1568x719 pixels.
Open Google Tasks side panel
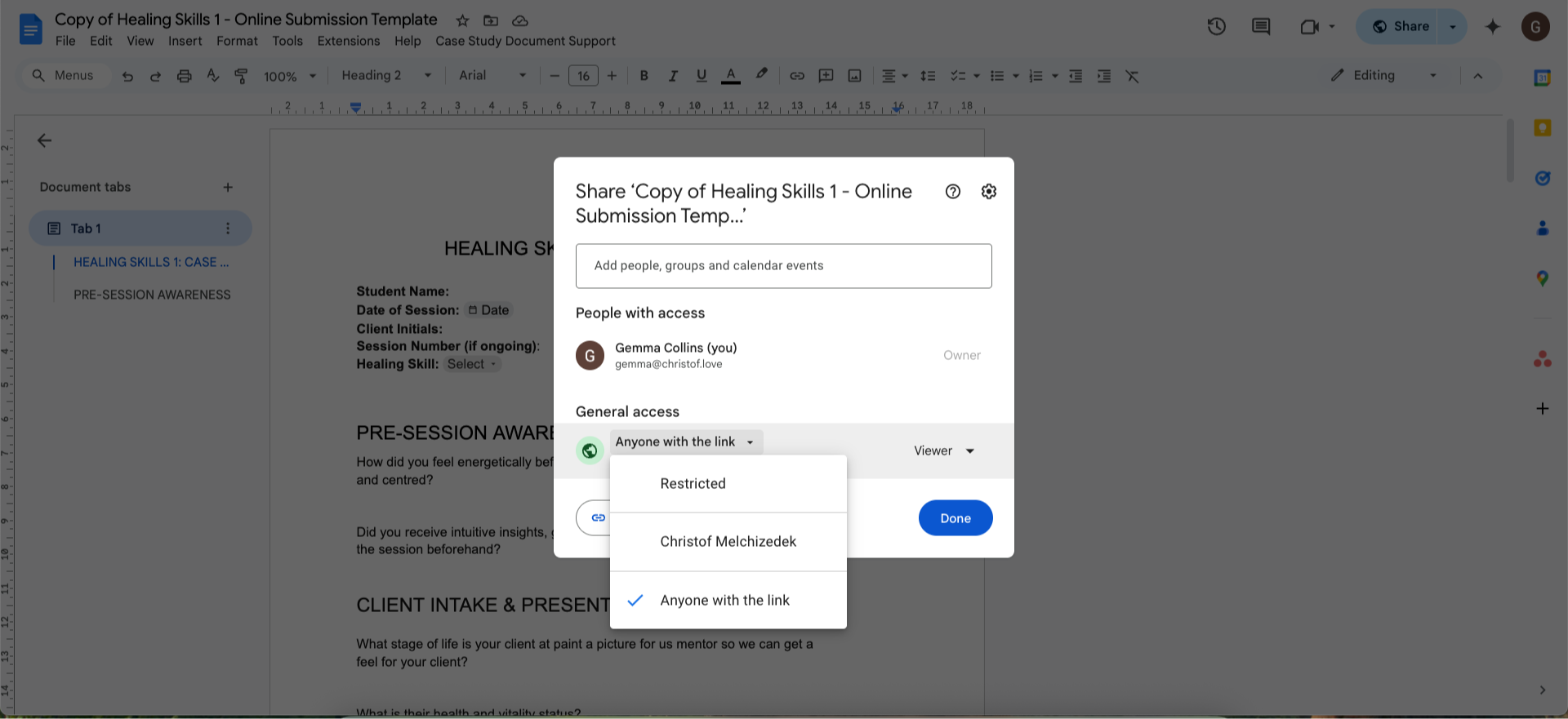[1543, 178]
